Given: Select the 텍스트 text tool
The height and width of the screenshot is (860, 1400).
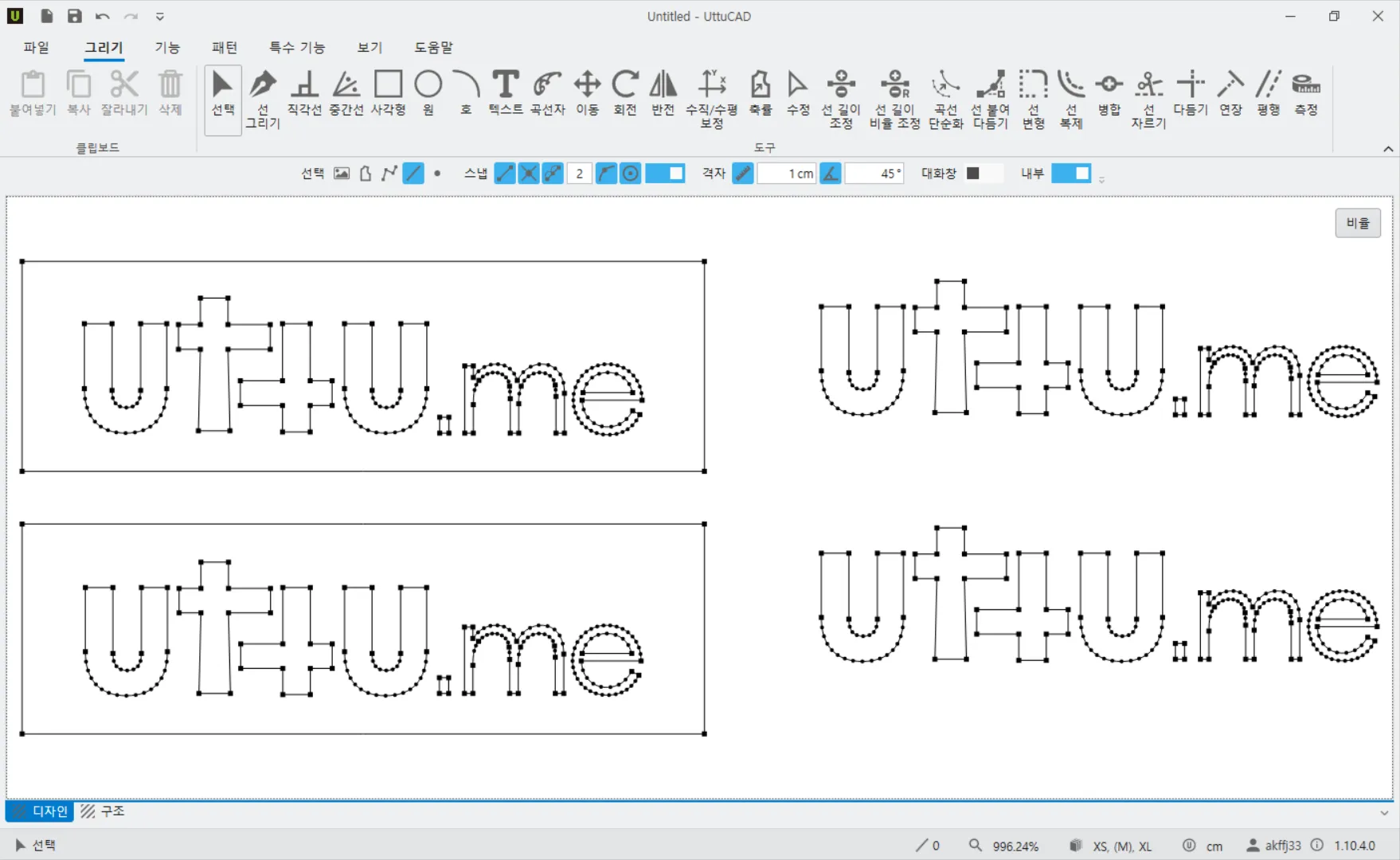Looking at the screenshot, I should (506, 94).
